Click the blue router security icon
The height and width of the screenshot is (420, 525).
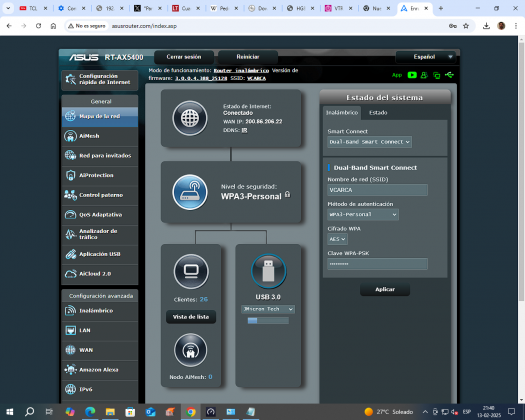coord(190,192)
